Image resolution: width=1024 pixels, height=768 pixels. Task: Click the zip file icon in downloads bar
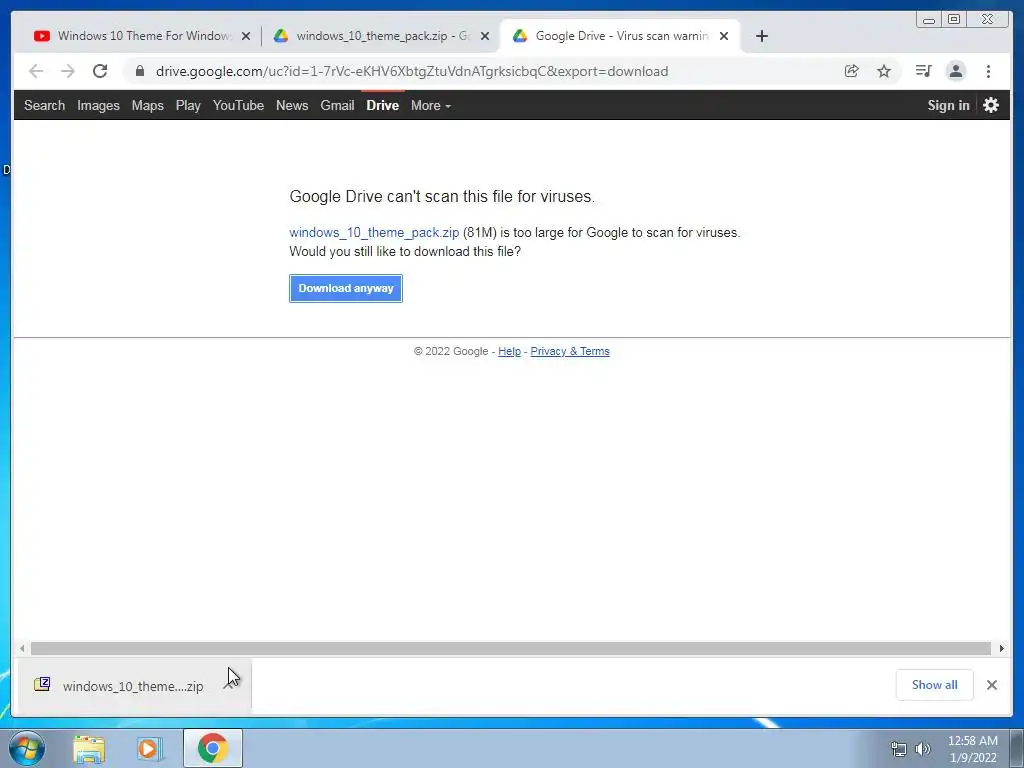[42, 684]
